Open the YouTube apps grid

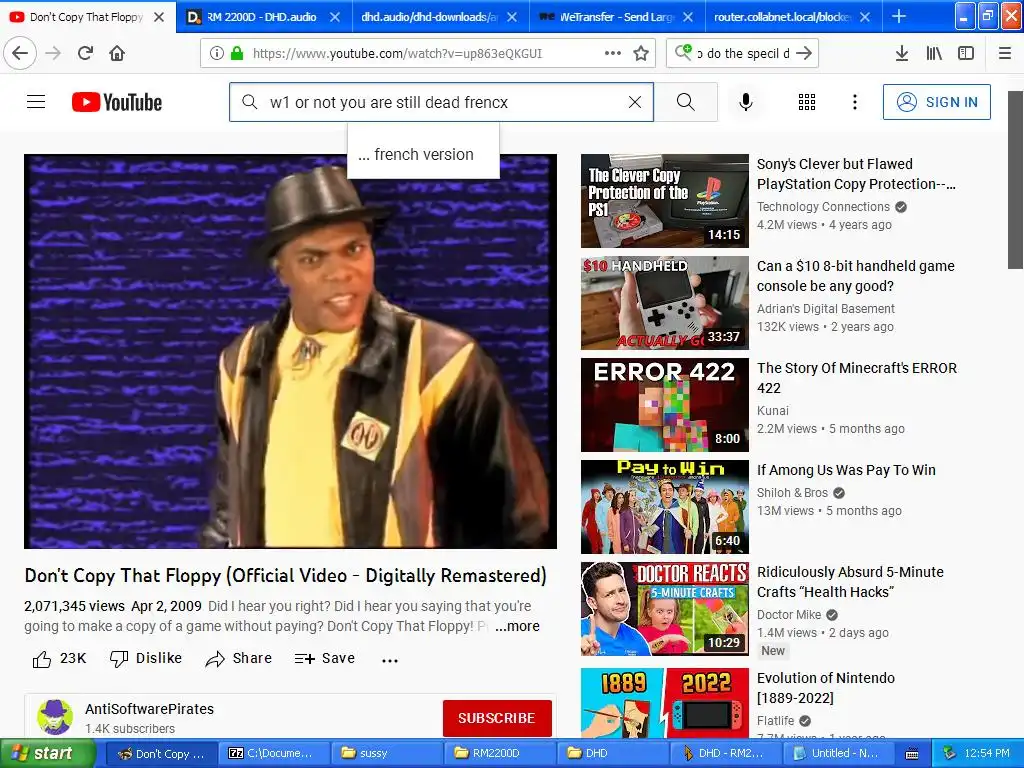[807, 102]
